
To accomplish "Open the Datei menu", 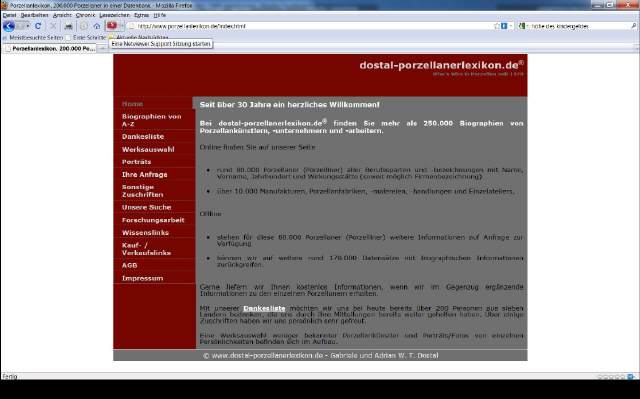I will 9,15.
